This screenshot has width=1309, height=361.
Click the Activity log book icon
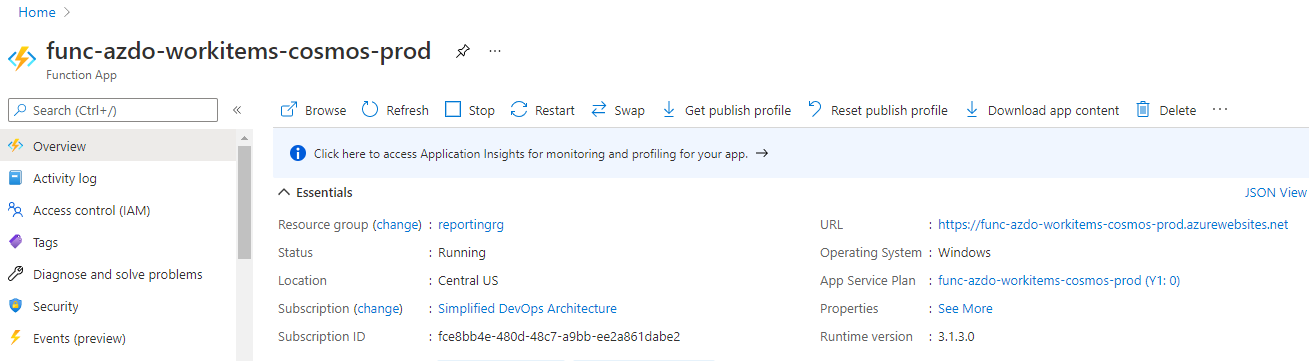tap(15, 178)
